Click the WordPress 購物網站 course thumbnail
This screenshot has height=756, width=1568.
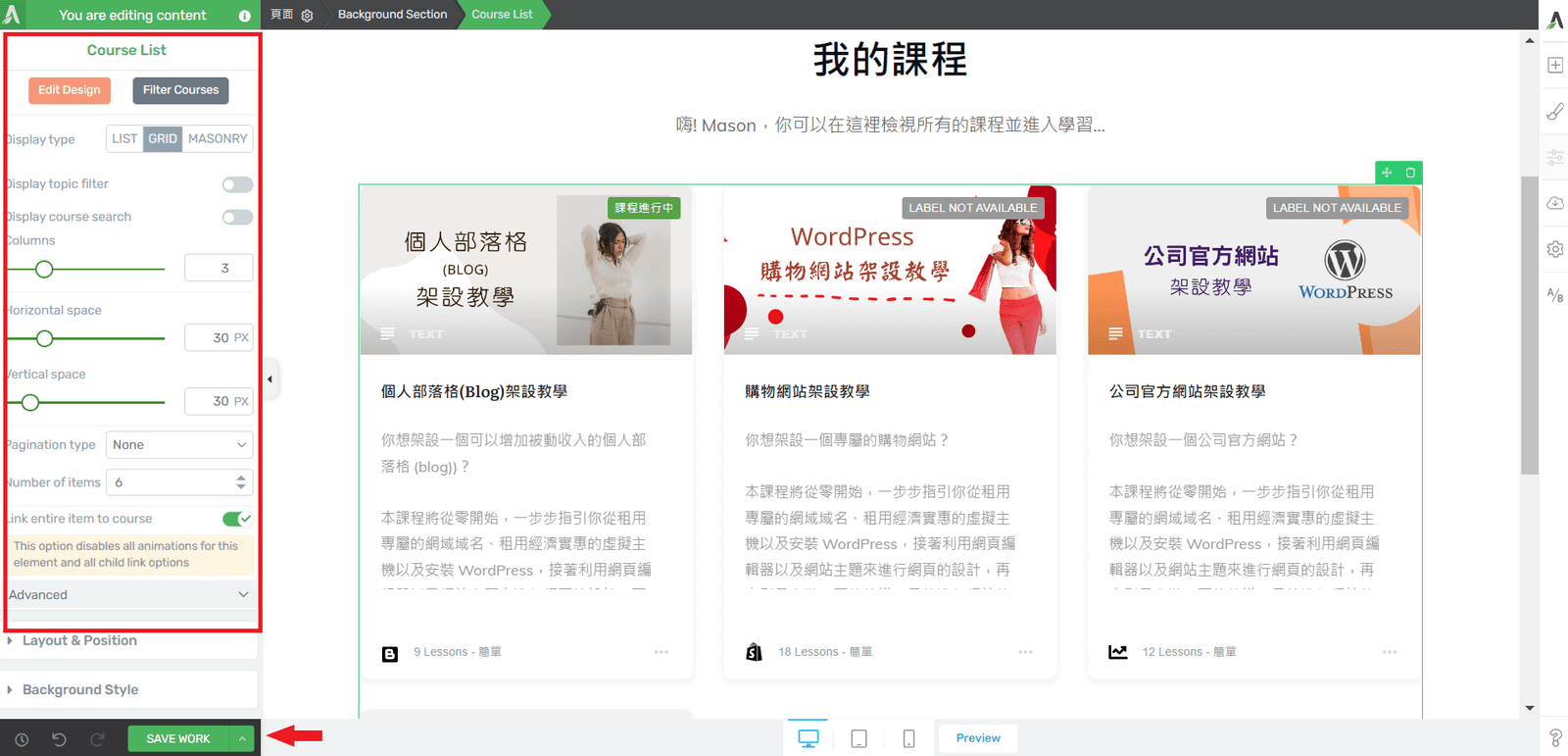890,271
